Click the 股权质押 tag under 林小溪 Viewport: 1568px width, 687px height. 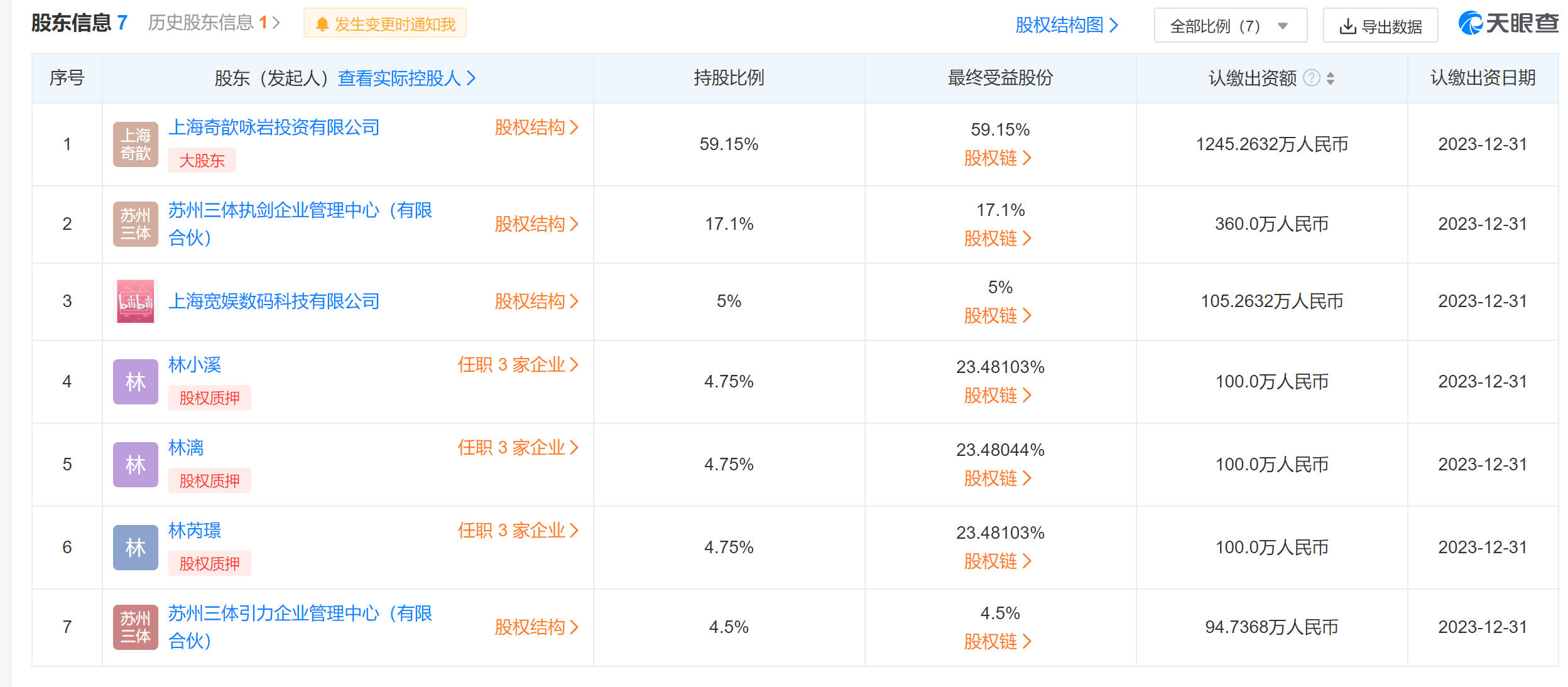[x=210, y=398]
